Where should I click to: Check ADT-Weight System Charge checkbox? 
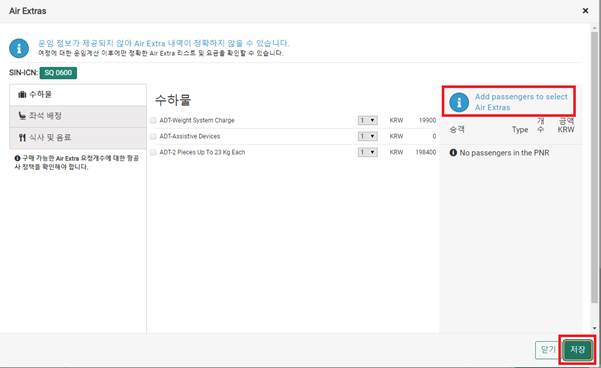(153, 120)
